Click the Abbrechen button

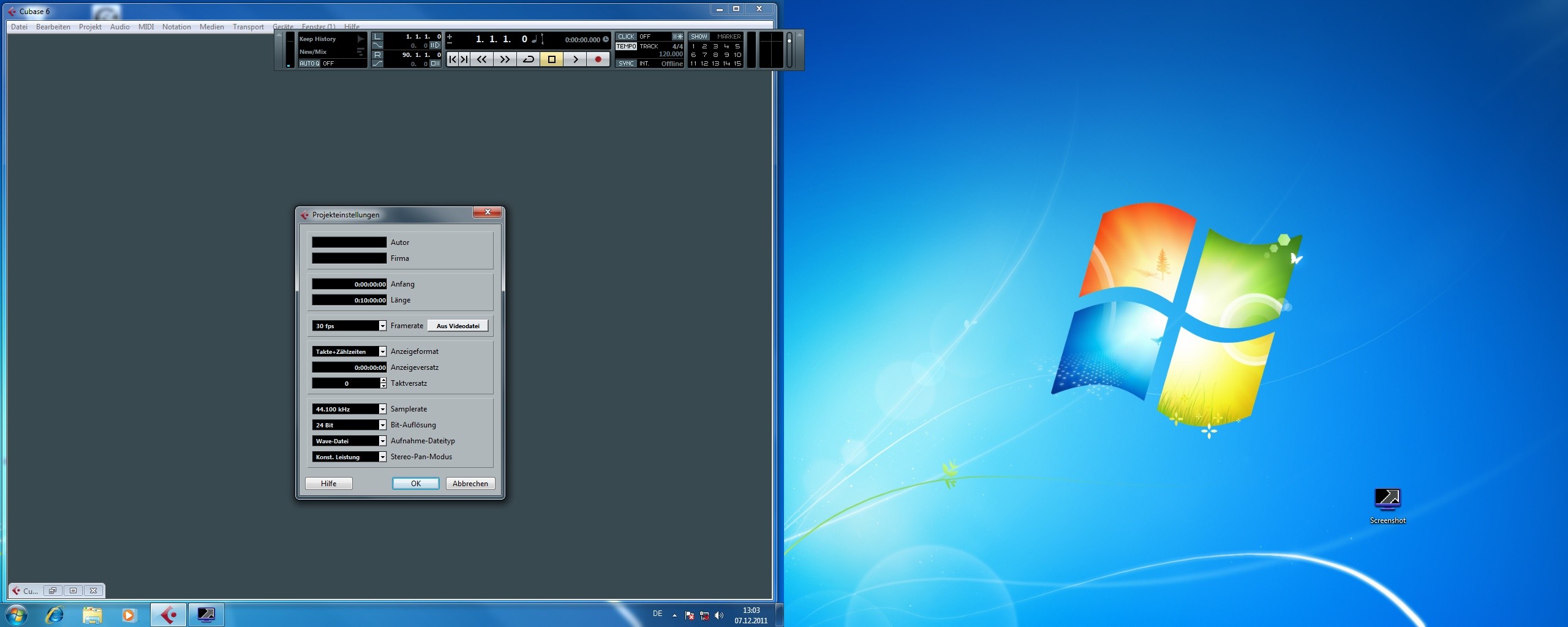pos(470,484)
